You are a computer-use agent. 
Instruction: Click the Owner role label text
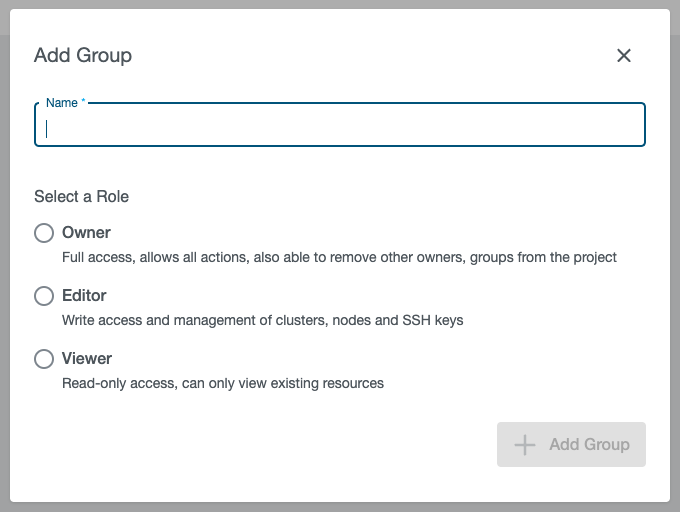[x=86, y=233]
